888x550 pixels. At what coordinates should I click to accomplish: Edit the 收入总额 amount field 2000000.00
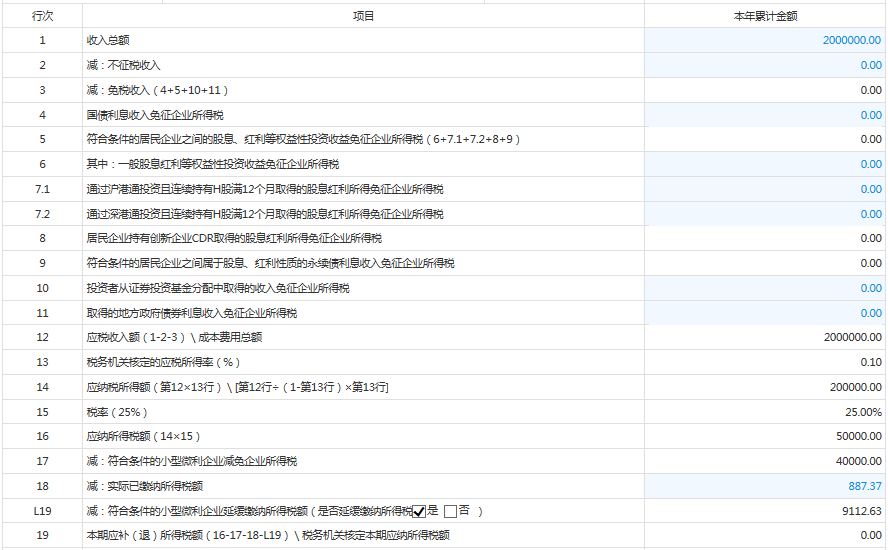(765, 40)
